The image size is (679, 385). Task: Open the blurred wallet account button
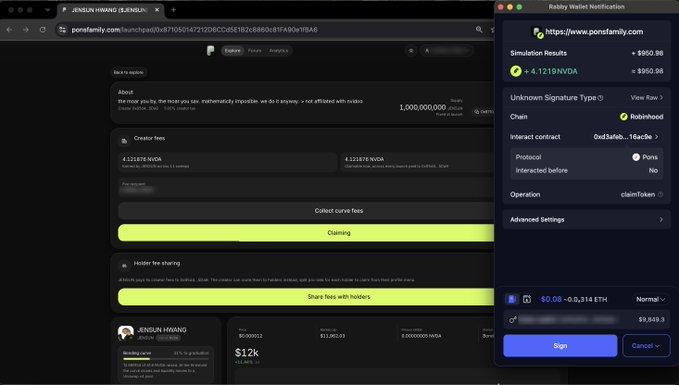click(x=446, y=51)
